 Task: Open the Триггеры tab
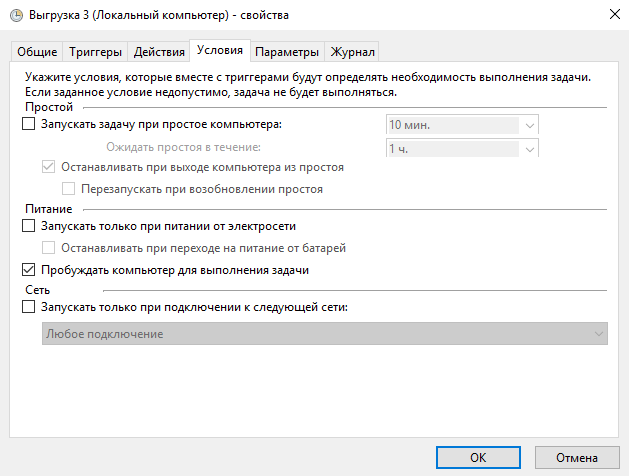(96, 52)
